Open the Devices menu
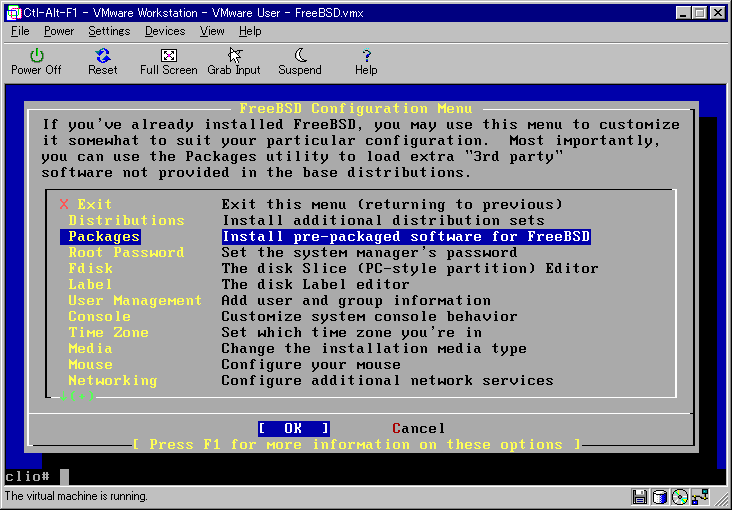 point(165,31)
